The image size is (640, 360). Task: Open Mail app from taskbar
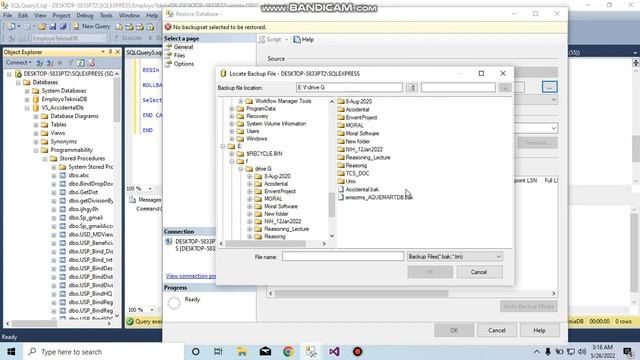[x=265, y=351]
